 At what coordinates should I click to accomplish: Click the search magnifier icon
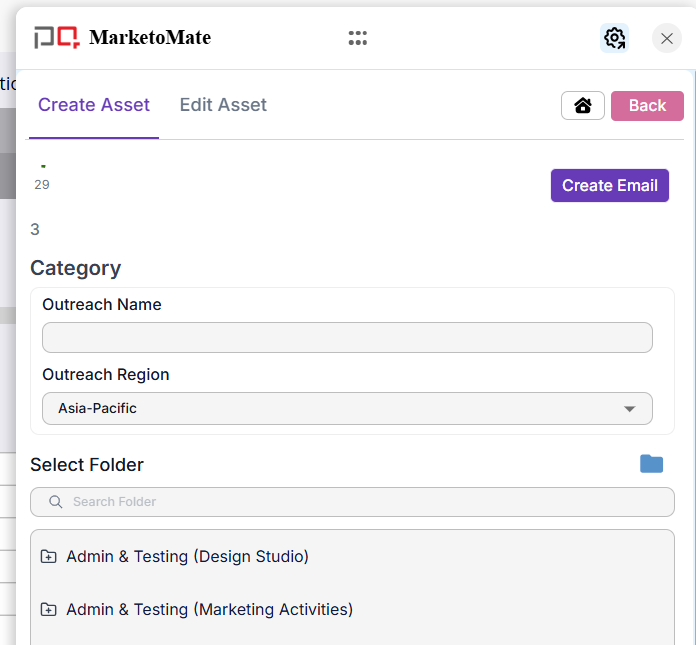pyautogui.click(x=56, y=502)
